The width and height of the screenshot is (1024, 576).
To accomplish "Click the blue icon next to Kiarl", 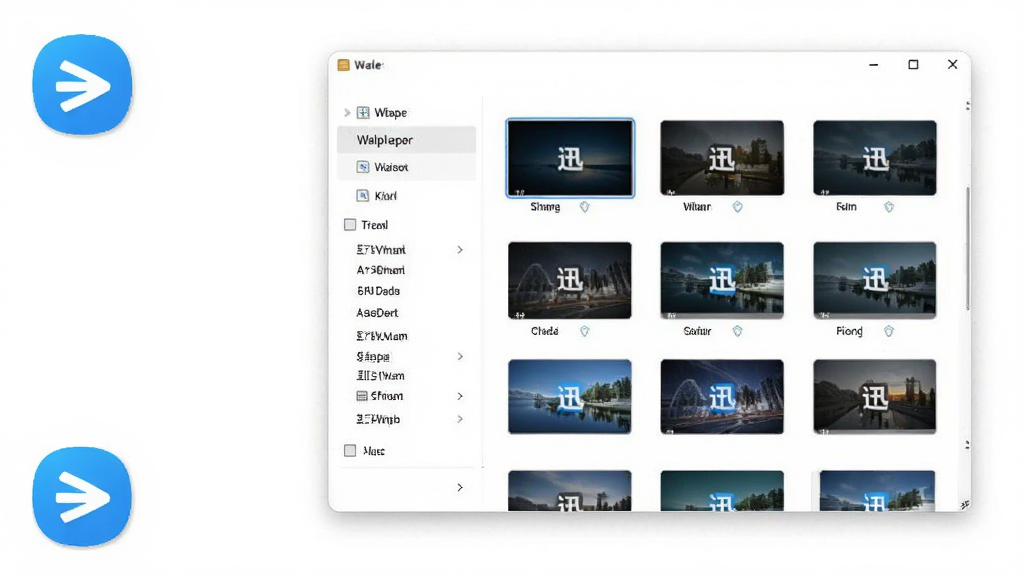I will (x=363, y=195).
